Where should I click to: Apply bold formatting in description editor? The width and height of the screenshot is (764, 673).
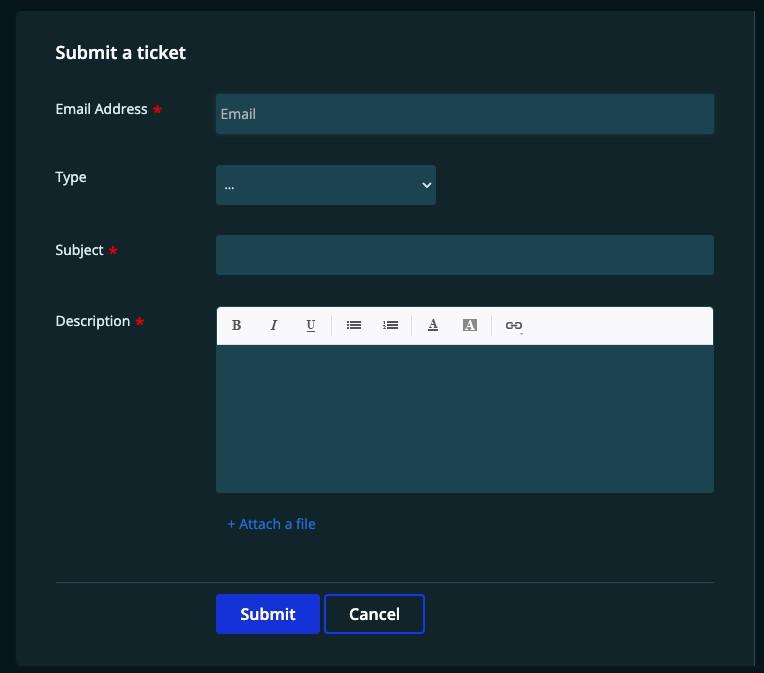236,325
